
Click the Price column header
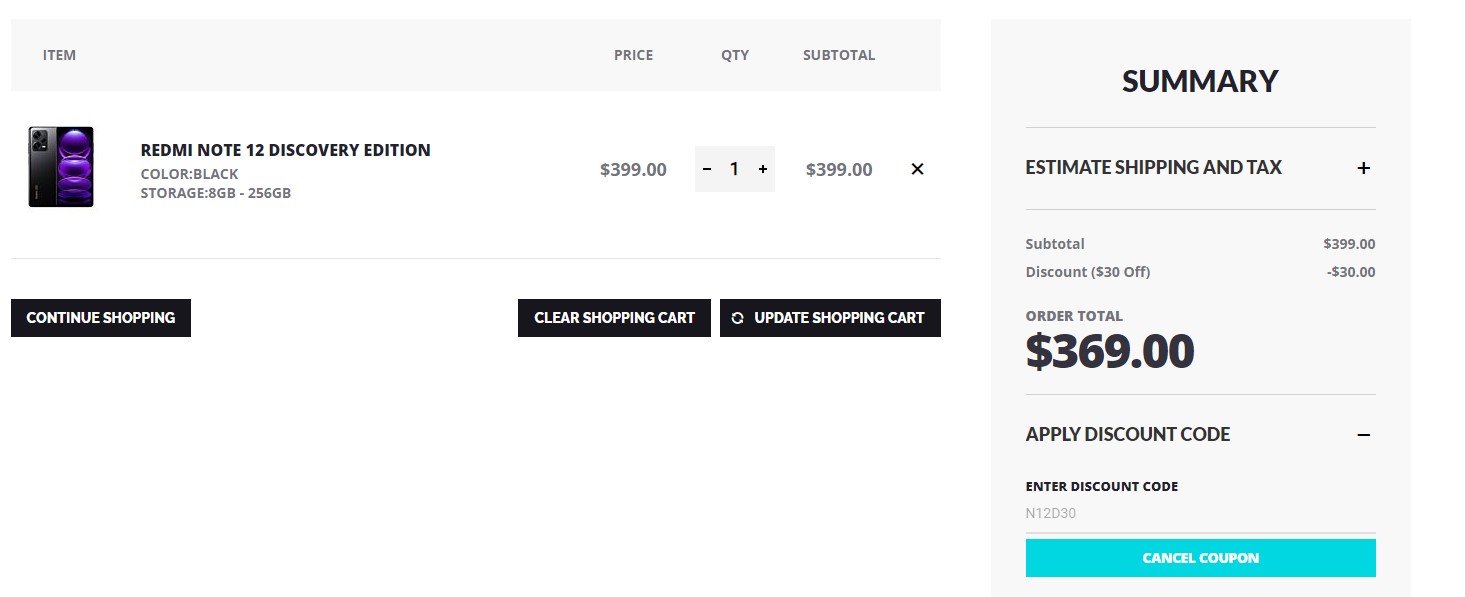(633, 55)
